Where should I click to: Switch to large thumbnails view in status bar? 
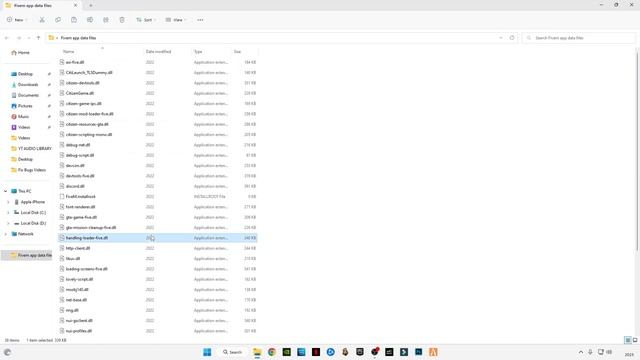635,340
